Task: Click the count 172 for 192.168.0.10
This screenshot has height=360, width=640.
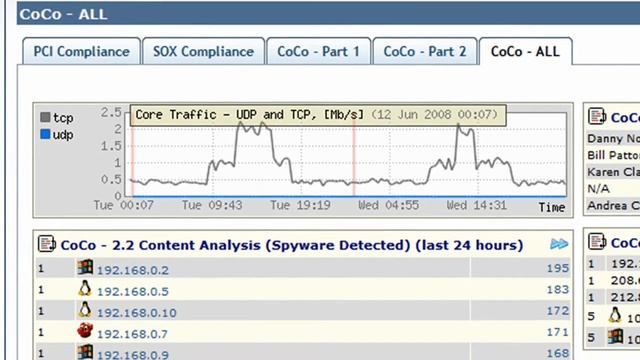Action: pos(558,311)
